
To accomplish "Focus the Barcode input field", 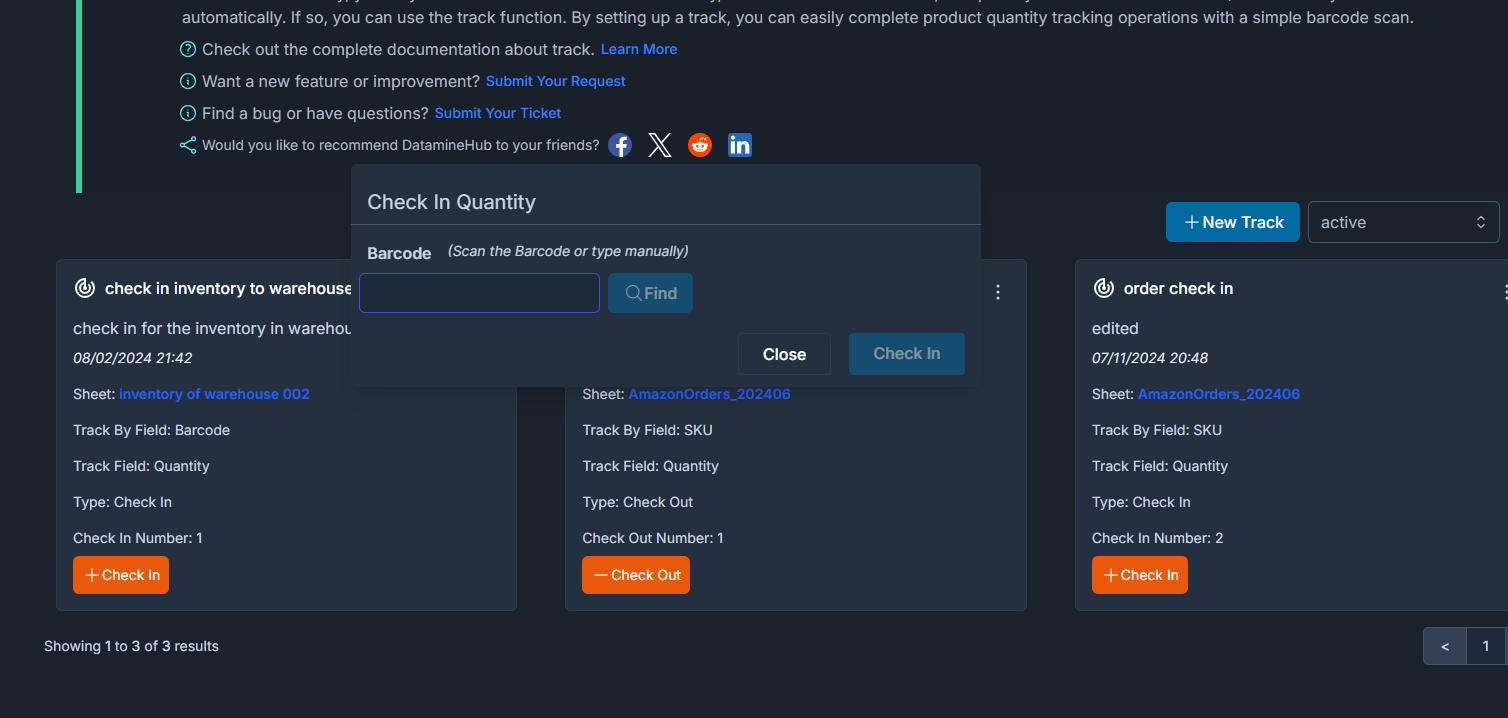I will click(480, 293).
